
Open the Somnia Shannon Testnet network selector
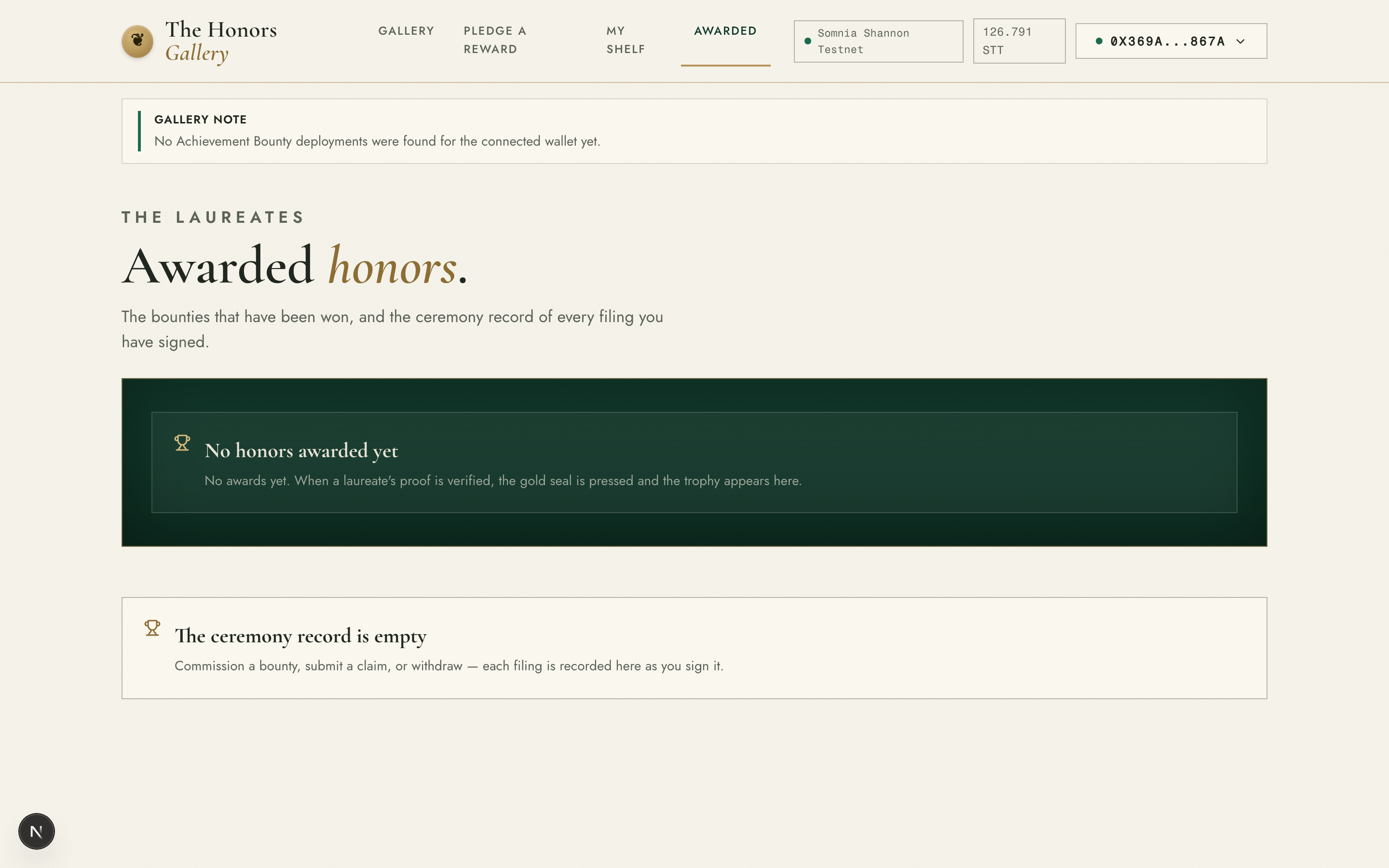878,41
